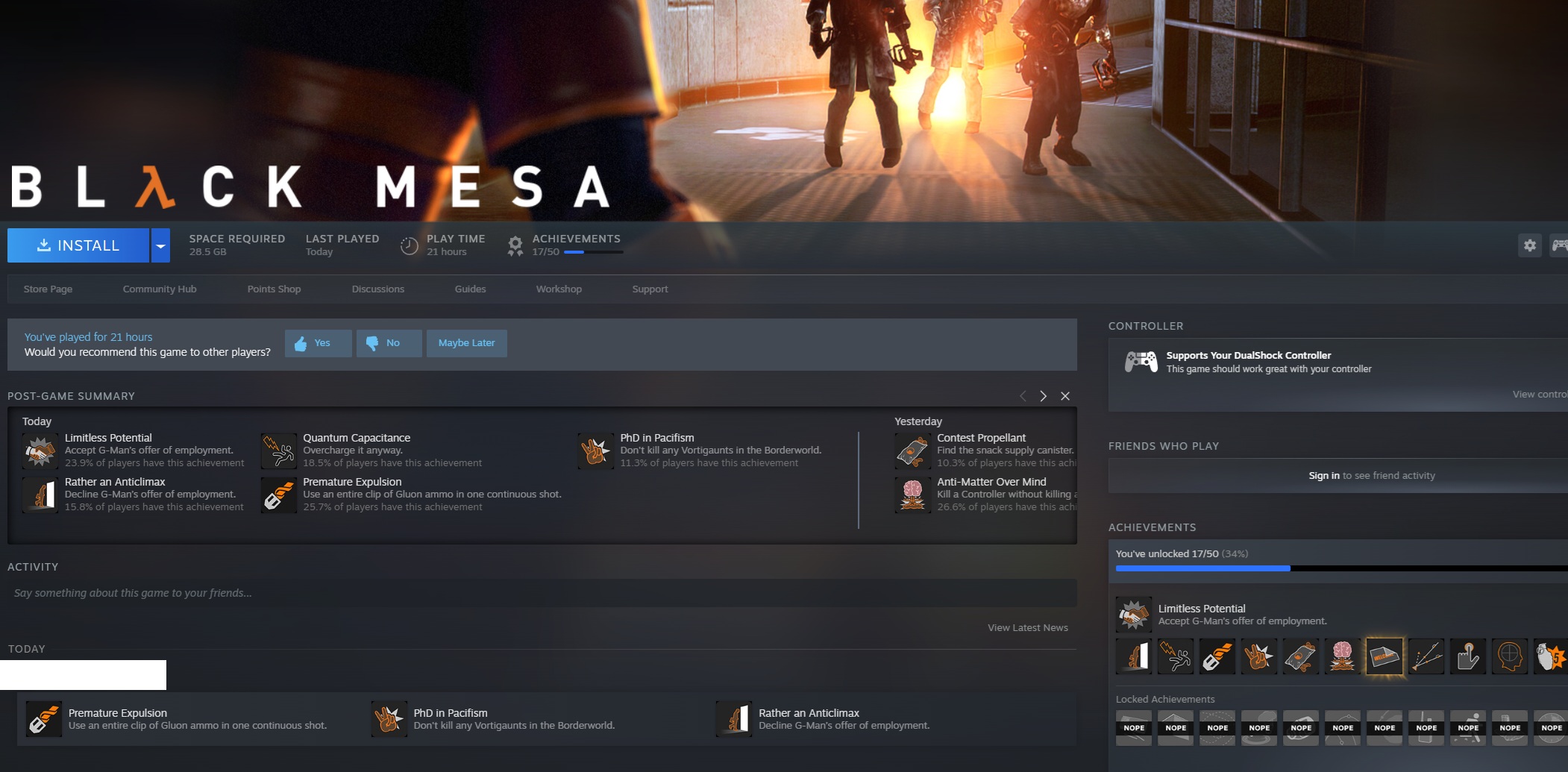Advance to the next Post-Game Summary page
The height and width of the screenshot is (772, 1568).
click(x=1044, y=396)
